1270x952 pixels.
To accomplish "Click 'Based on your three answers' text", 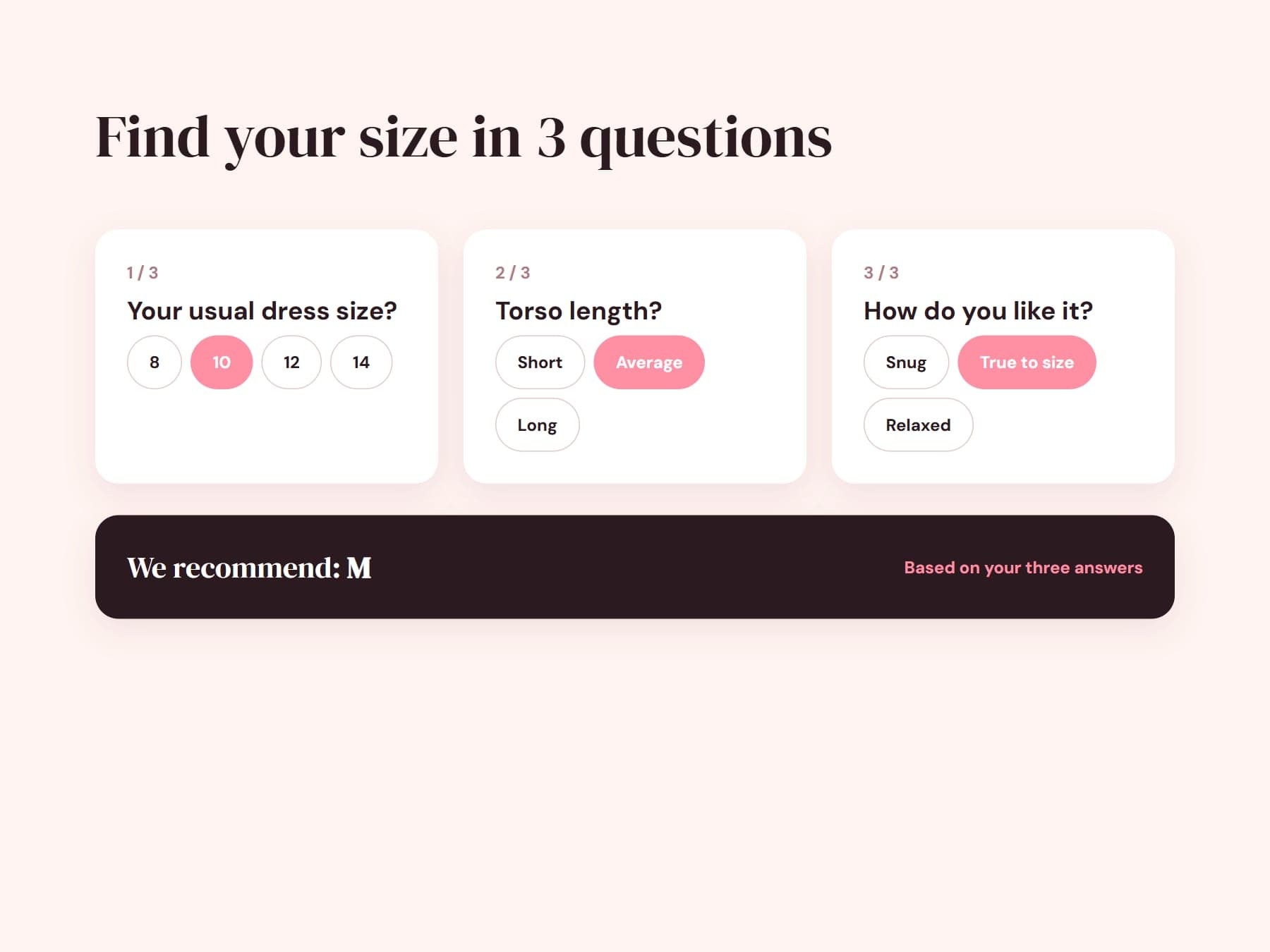I will pyautogui.click(x=1023, y=568).
